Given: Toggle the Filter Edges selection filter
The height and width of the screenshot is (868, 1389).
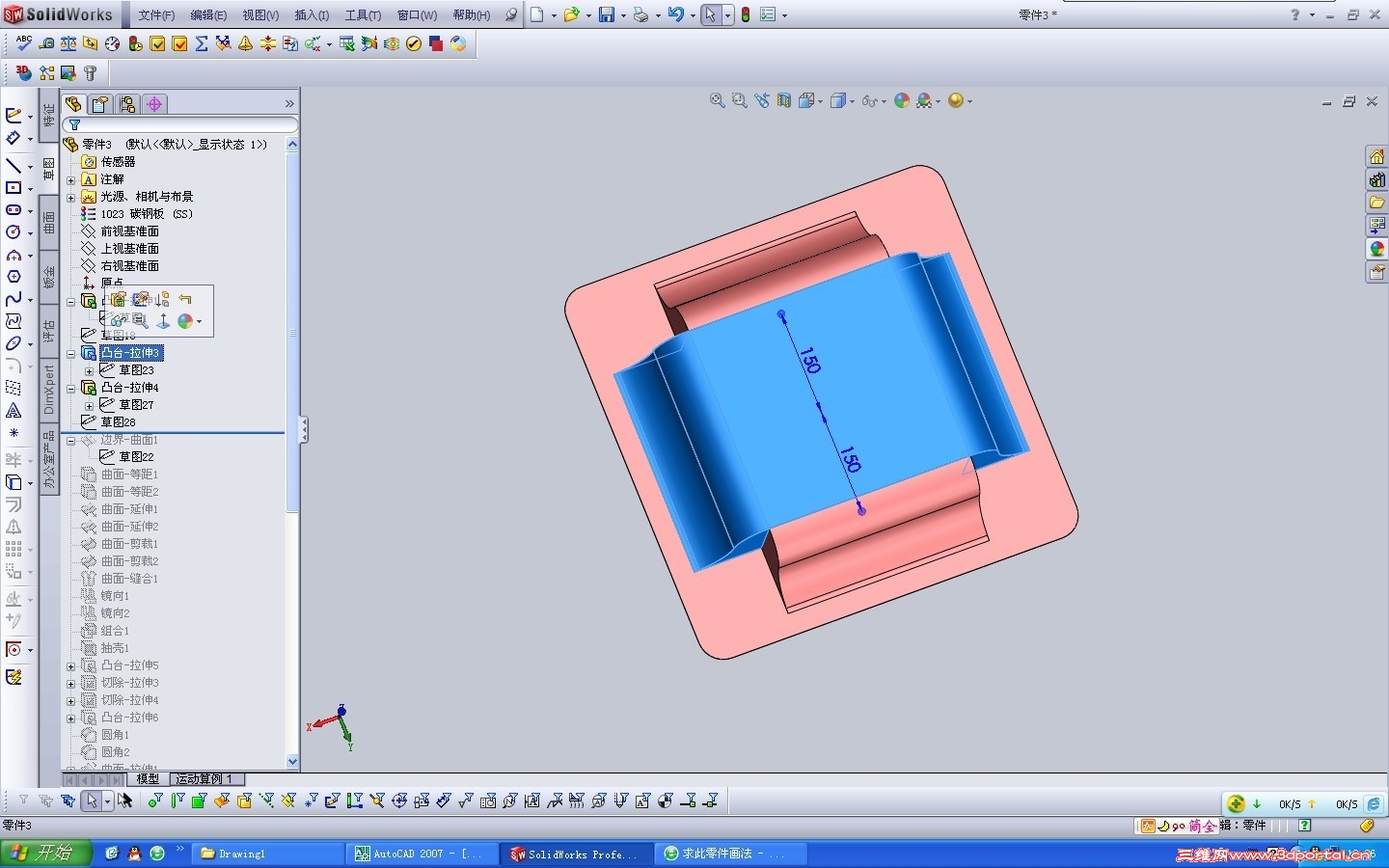Looking at the screenshot, I should [177, 800].
